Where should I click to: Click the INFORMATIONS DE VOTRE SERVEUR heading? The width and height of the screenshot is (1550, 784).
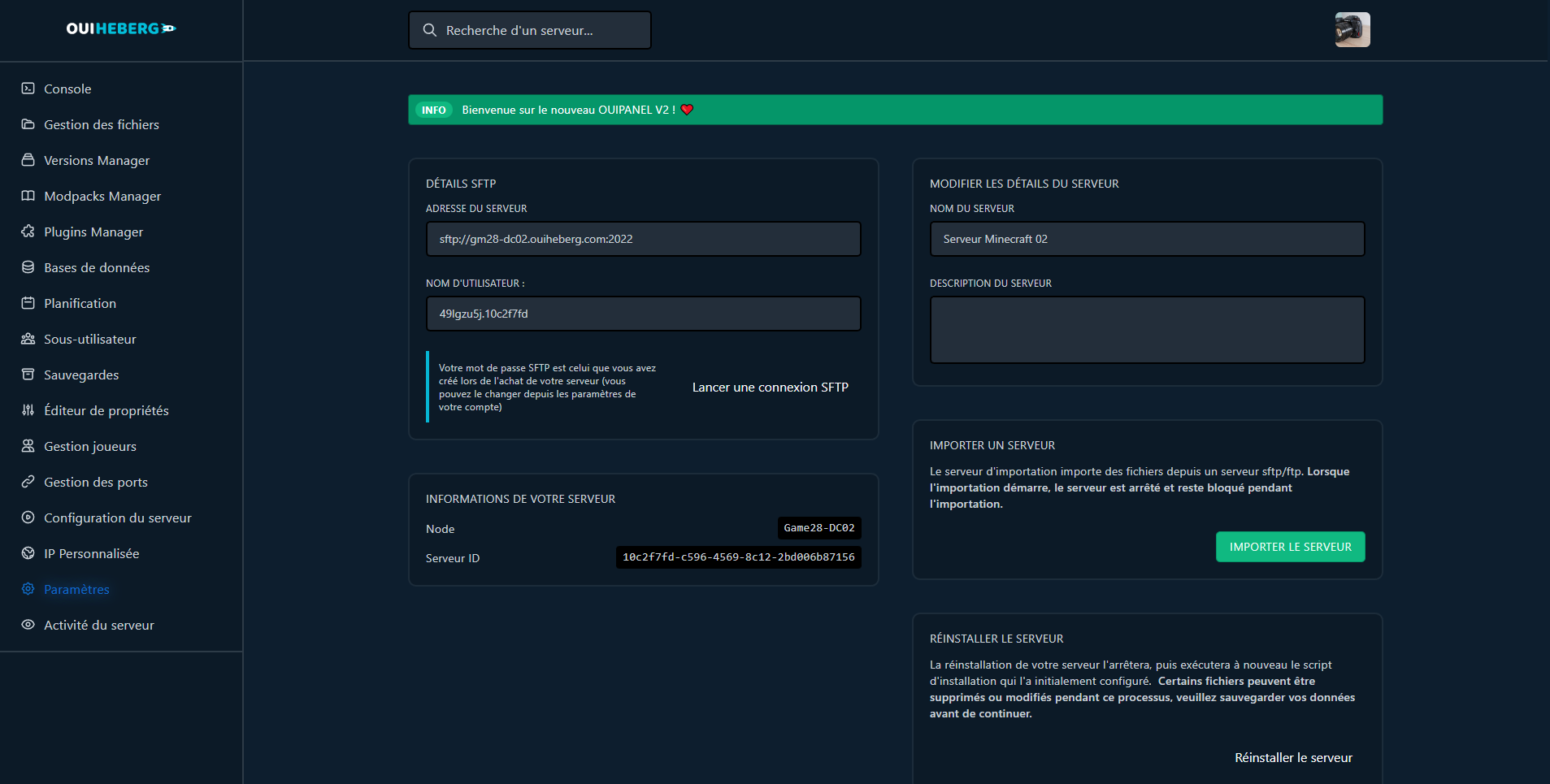[x=520, y=499]
